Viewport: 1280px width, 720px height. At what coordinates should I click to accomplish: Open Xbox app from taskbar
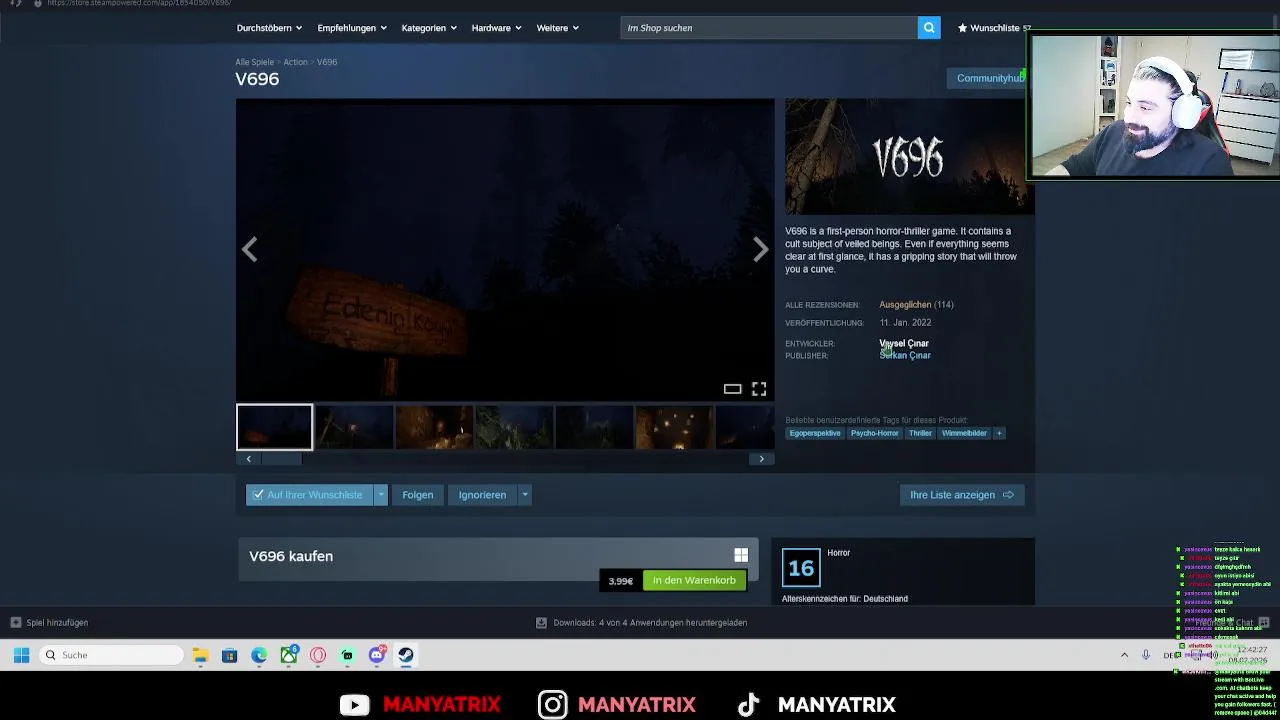[289, 655]
